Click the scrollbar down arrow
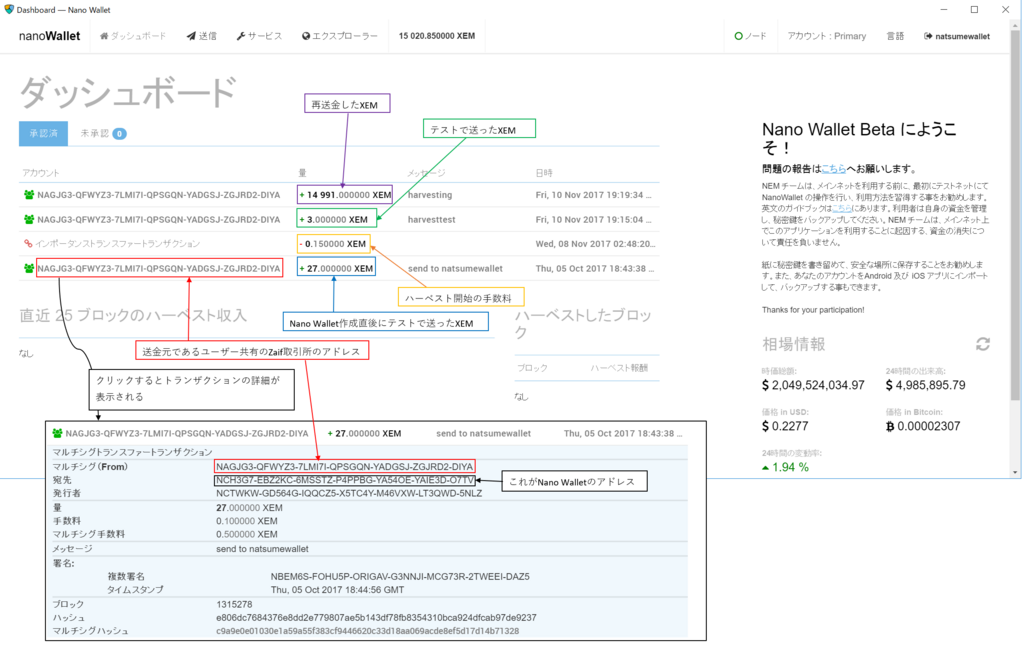This screenshot has height=649, width=1024. [1016, 472]
